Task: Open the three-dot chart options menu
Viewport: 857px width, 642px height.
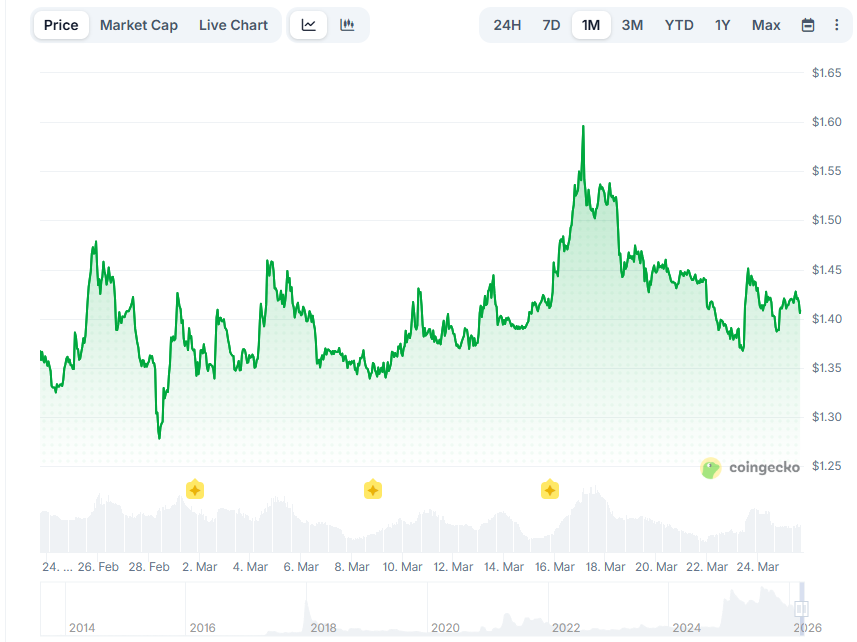Action: [837, 24]
